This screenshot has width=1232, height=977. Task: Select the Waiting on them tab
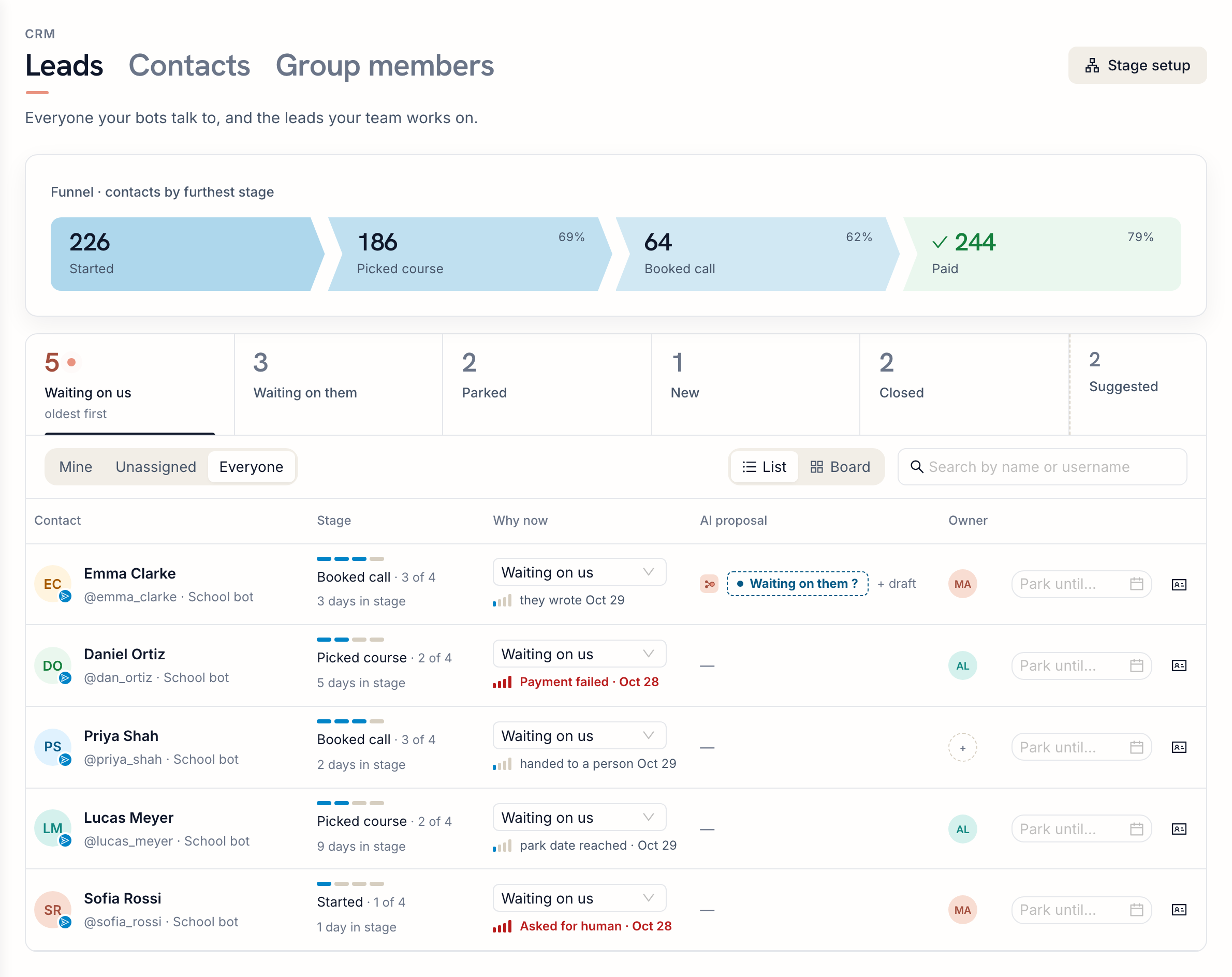[x=339, y=384]
